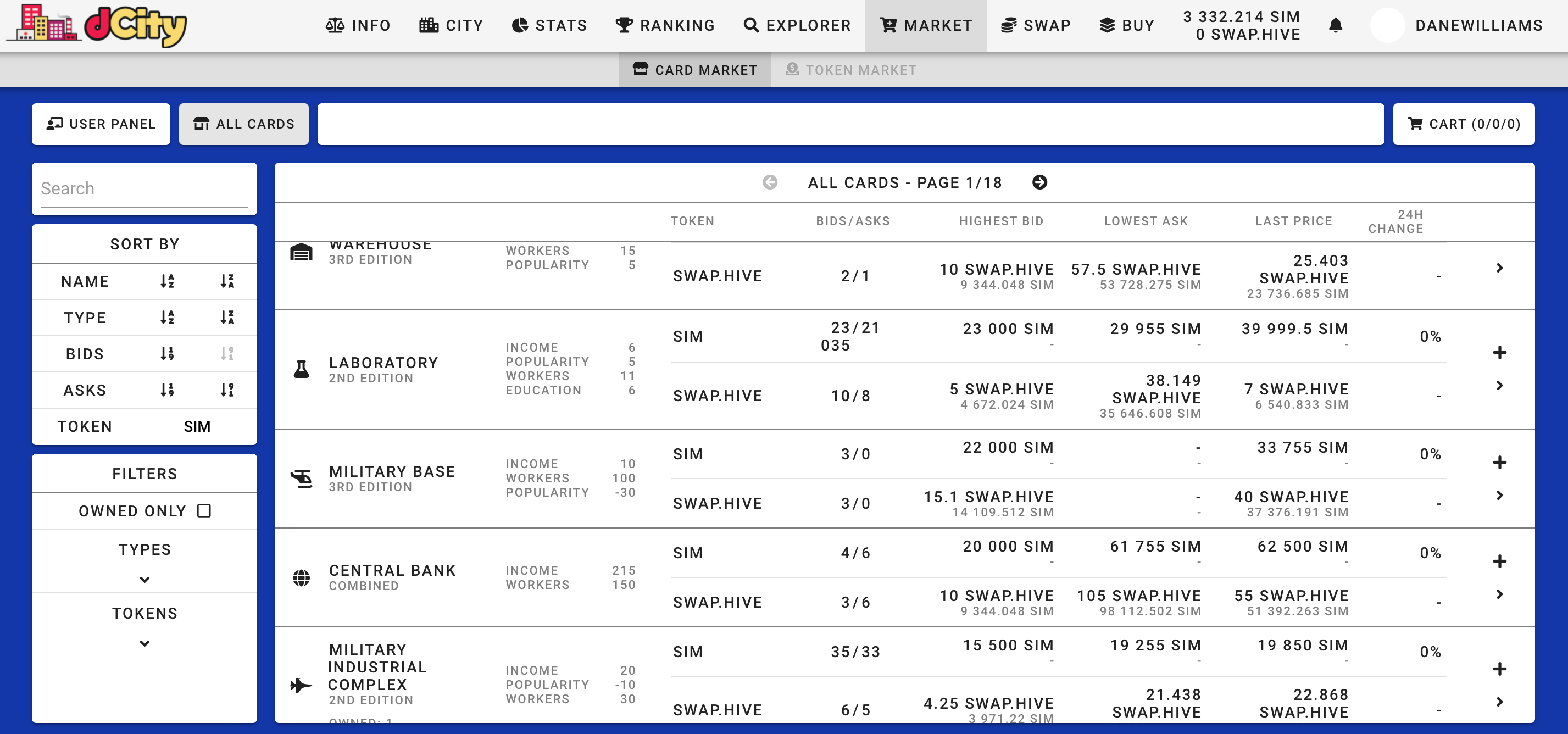1568x734 pixels.
Task: Toggle Owned Only checkbox
Action: 204,510
